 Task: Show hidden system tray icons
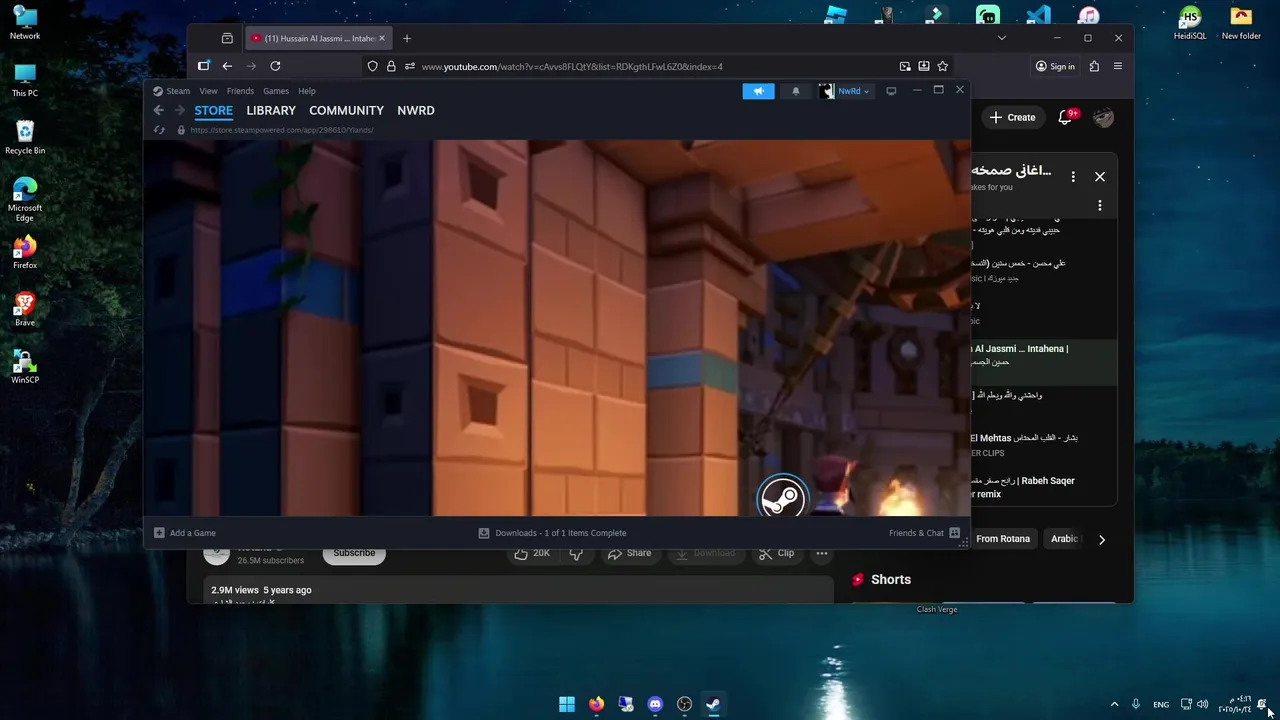(x=1114, y=704)
